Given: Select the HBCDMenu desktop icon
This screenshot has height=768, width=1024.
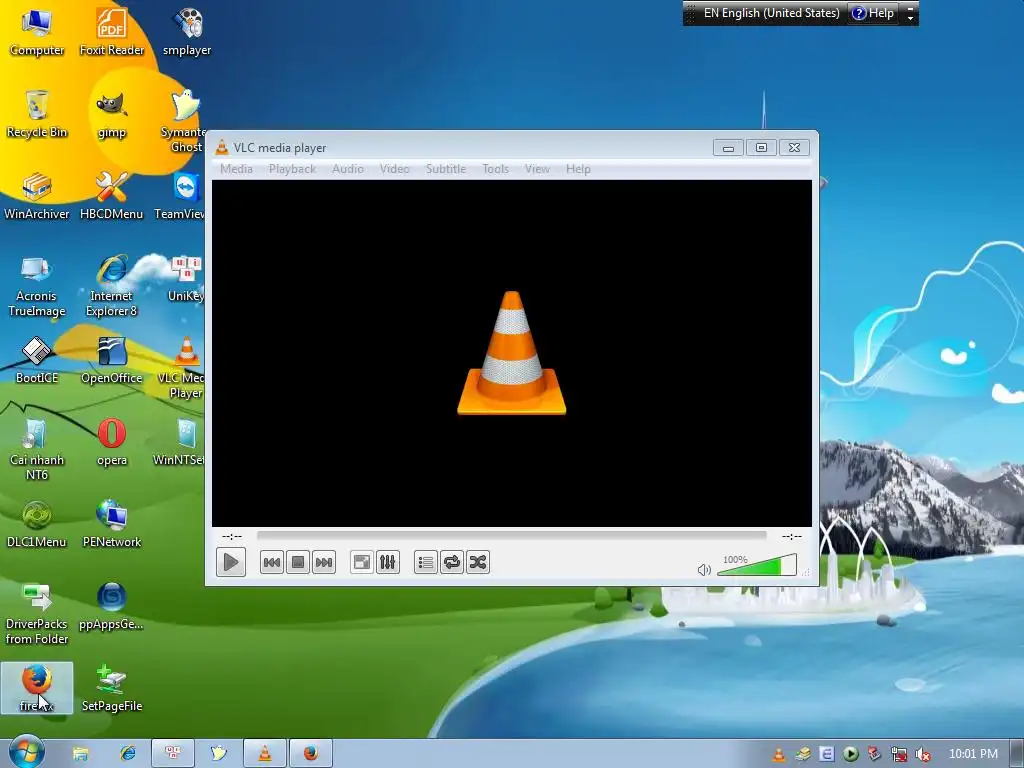Looking at the screenshot, I should (112, 196).
